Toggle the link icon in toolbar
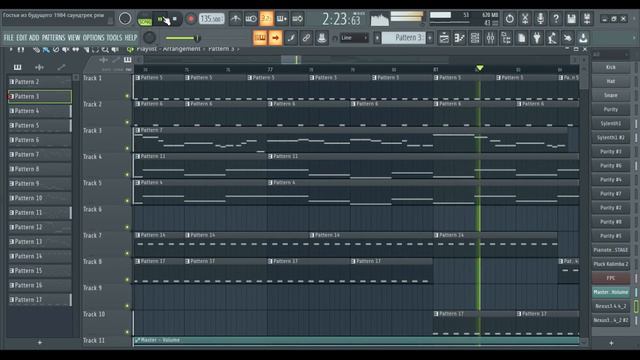640x360 pixels. pos(306,38)
